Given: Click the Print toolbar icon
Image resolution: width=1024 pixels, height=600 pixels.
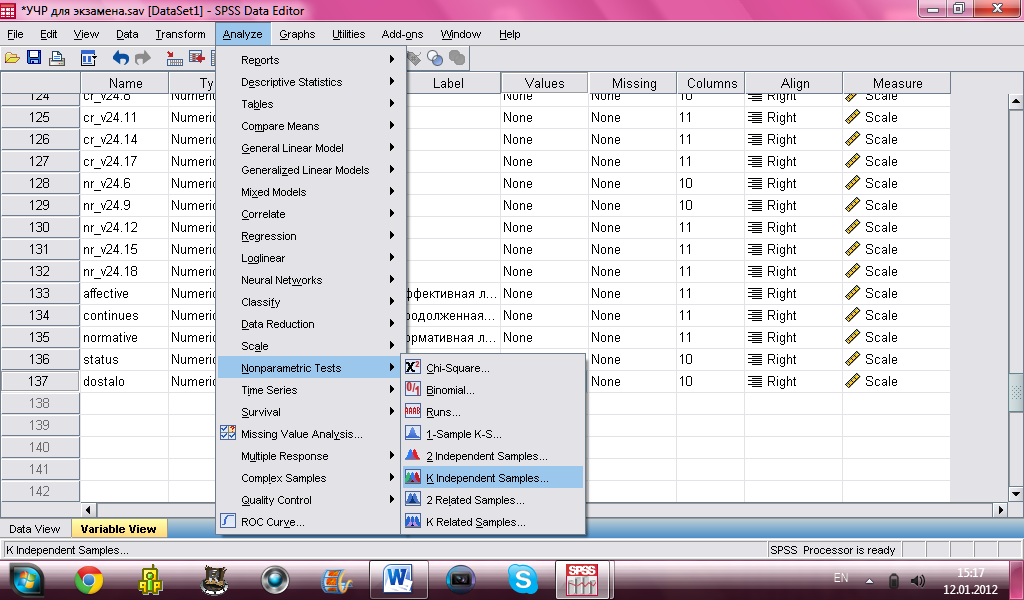Looking at the screenshot, I should tap(57, 59).
